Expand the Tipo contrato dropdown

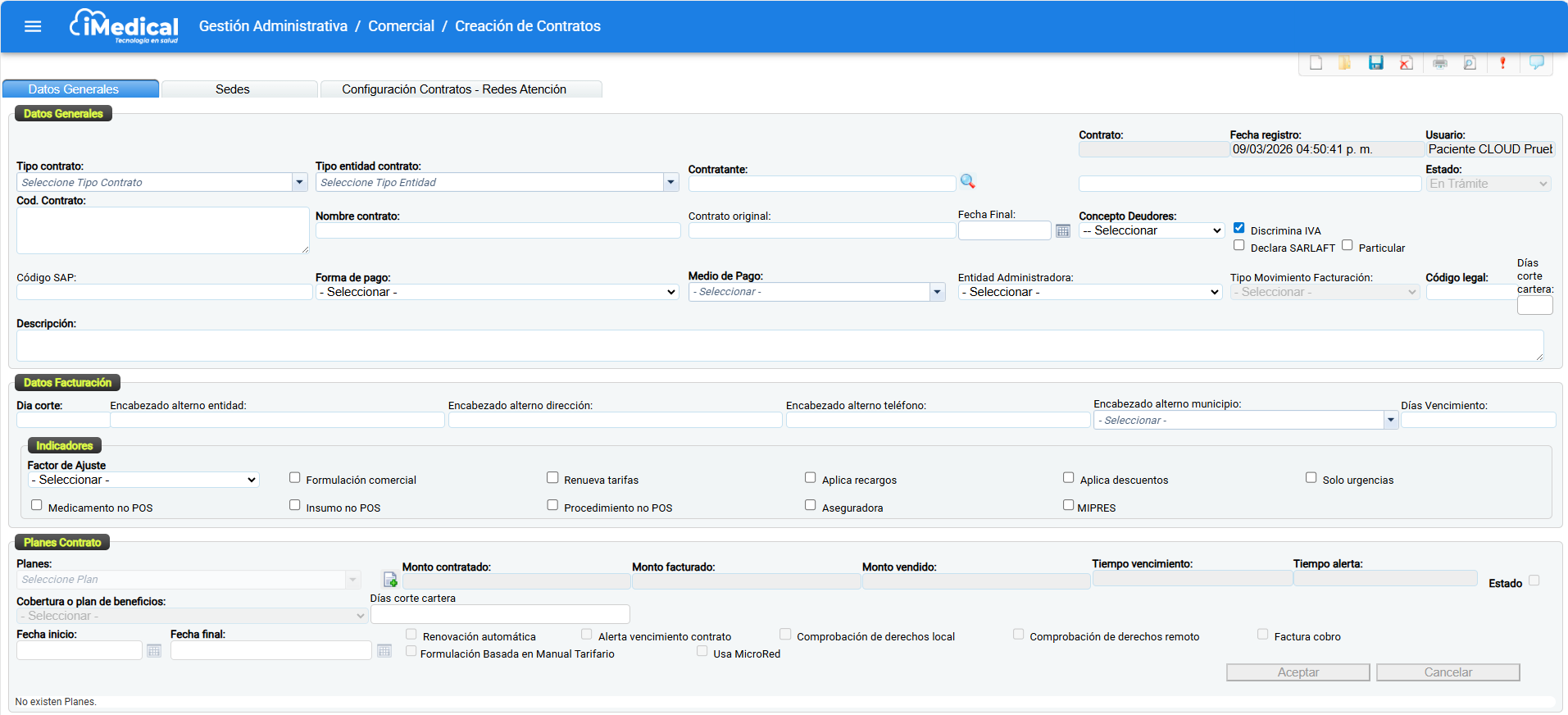299,182
